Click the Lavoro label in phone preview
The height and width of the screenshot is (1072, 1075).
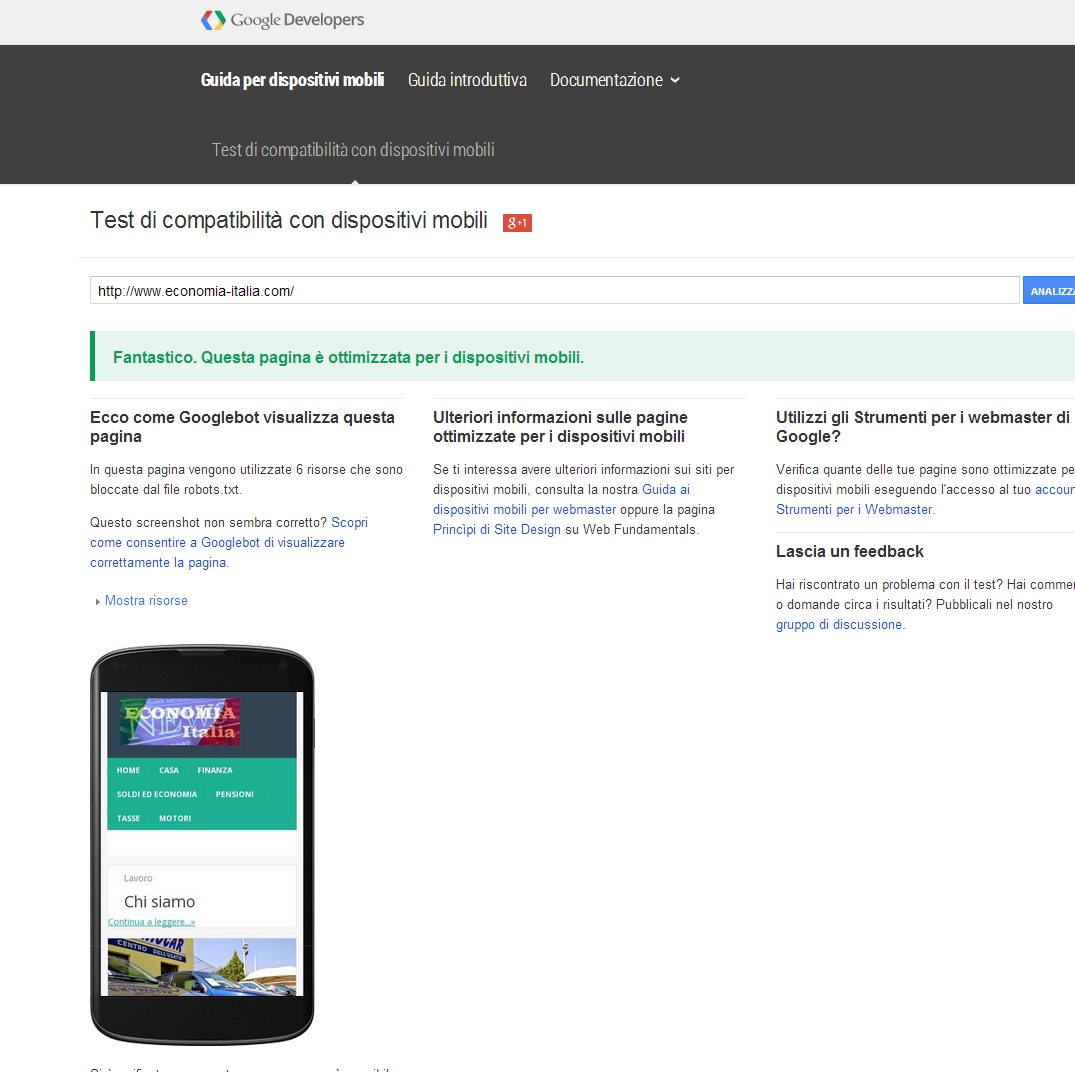[x=138, y=878]
